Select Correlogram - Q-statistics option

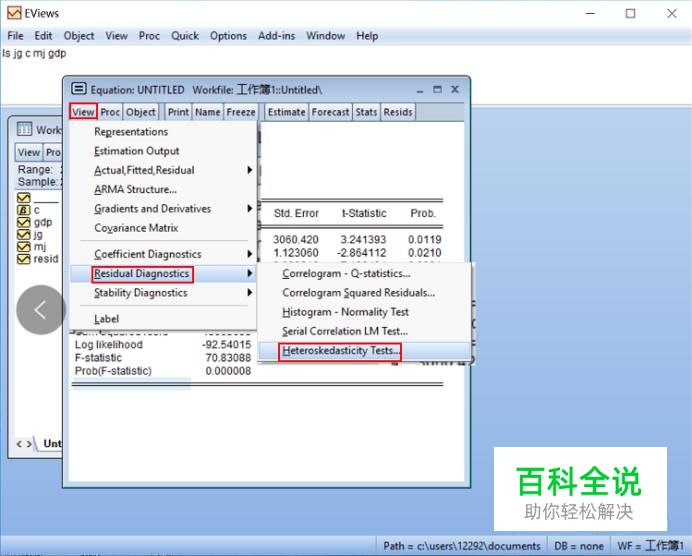pos(346,273)
